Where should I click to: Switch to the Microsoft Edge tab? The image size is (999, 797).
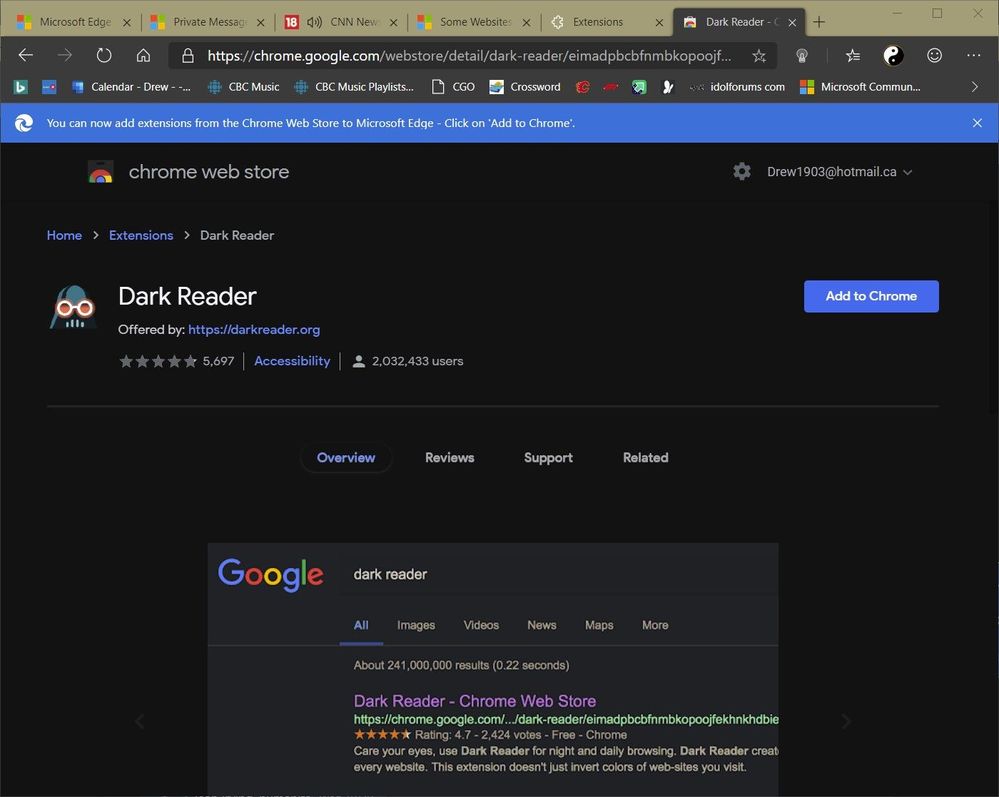point(74,22)
